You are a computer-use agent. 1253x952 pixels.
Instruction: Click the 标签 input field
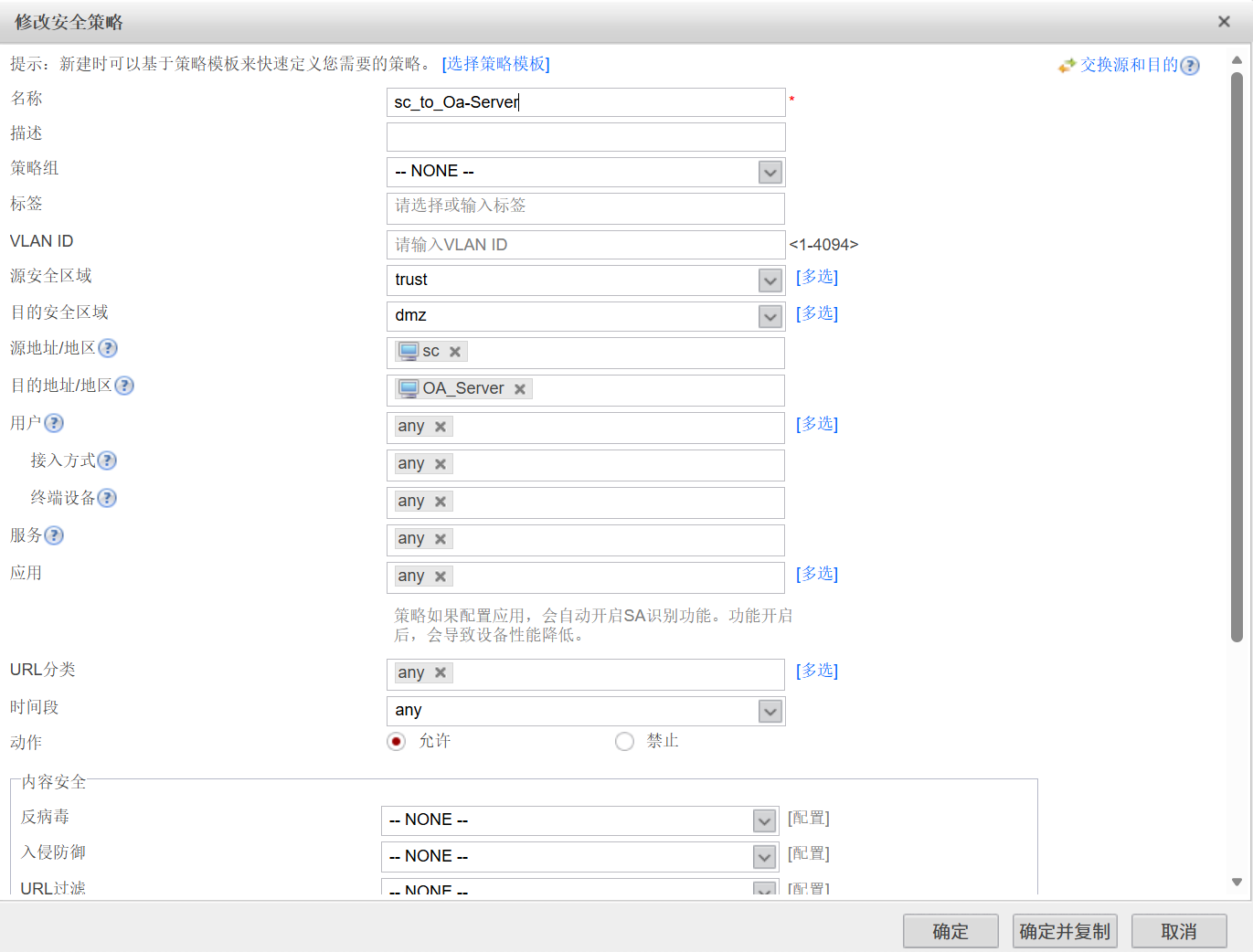click(x=586, y=208)
